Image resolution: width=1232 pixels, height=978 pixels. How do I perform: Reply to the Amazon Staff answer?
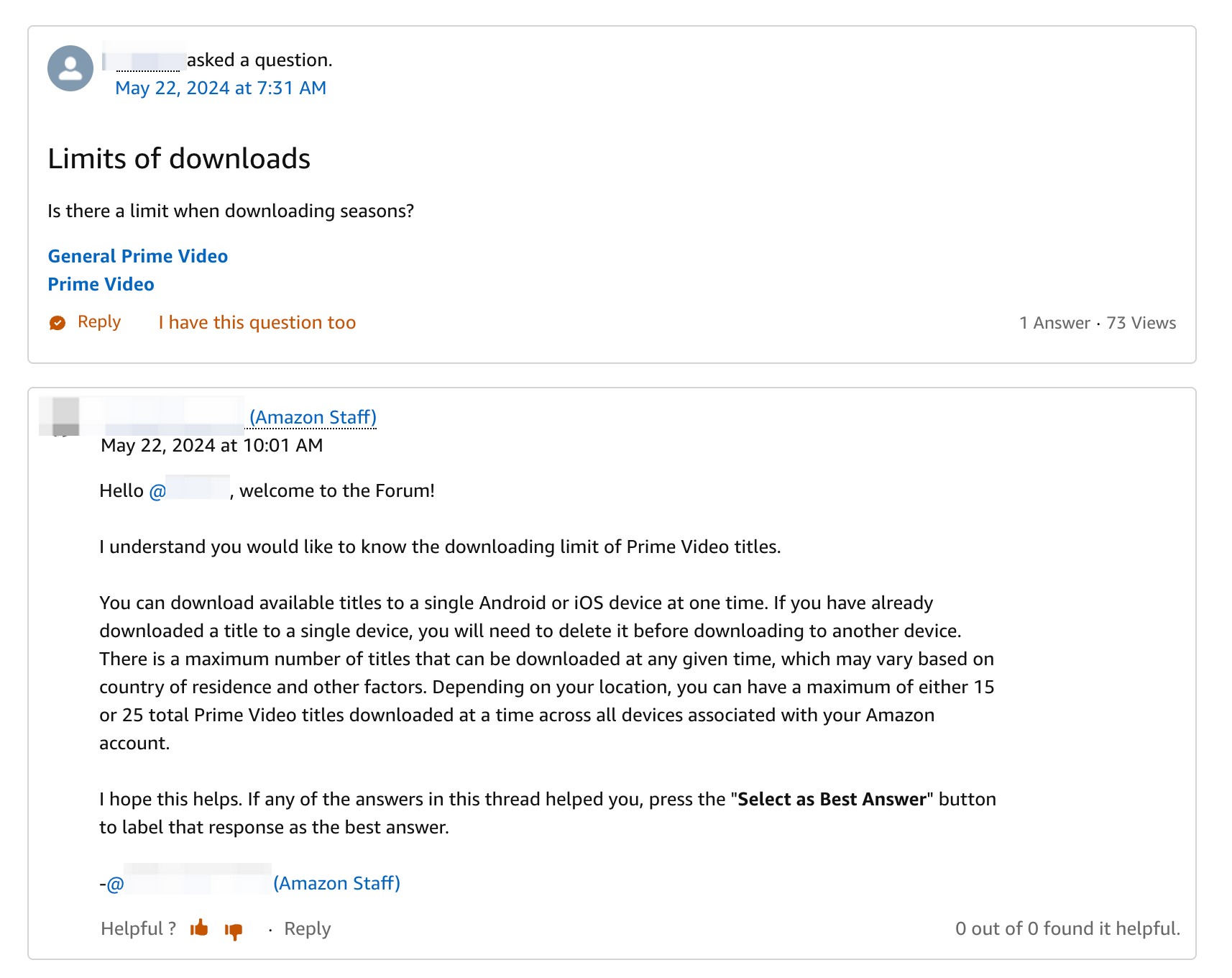(307, 928)
